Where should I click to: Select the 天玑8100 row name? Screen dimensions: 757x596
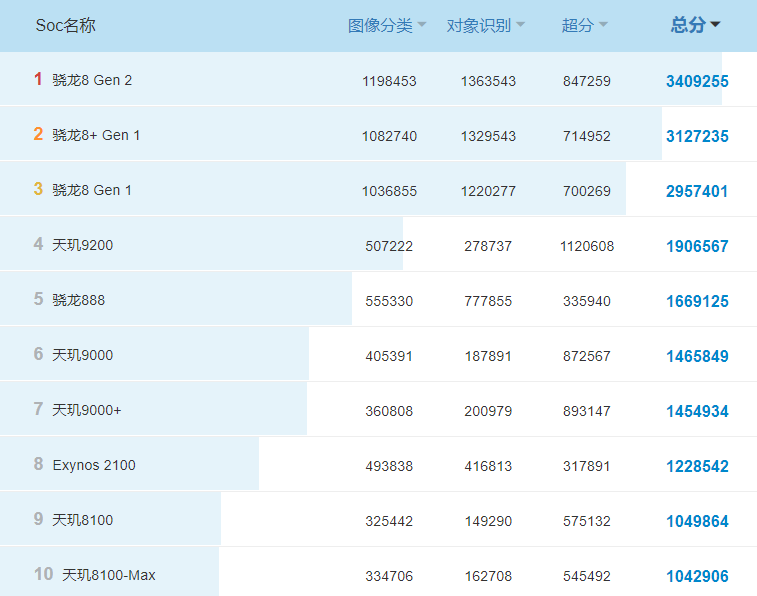tap(83, 520)
